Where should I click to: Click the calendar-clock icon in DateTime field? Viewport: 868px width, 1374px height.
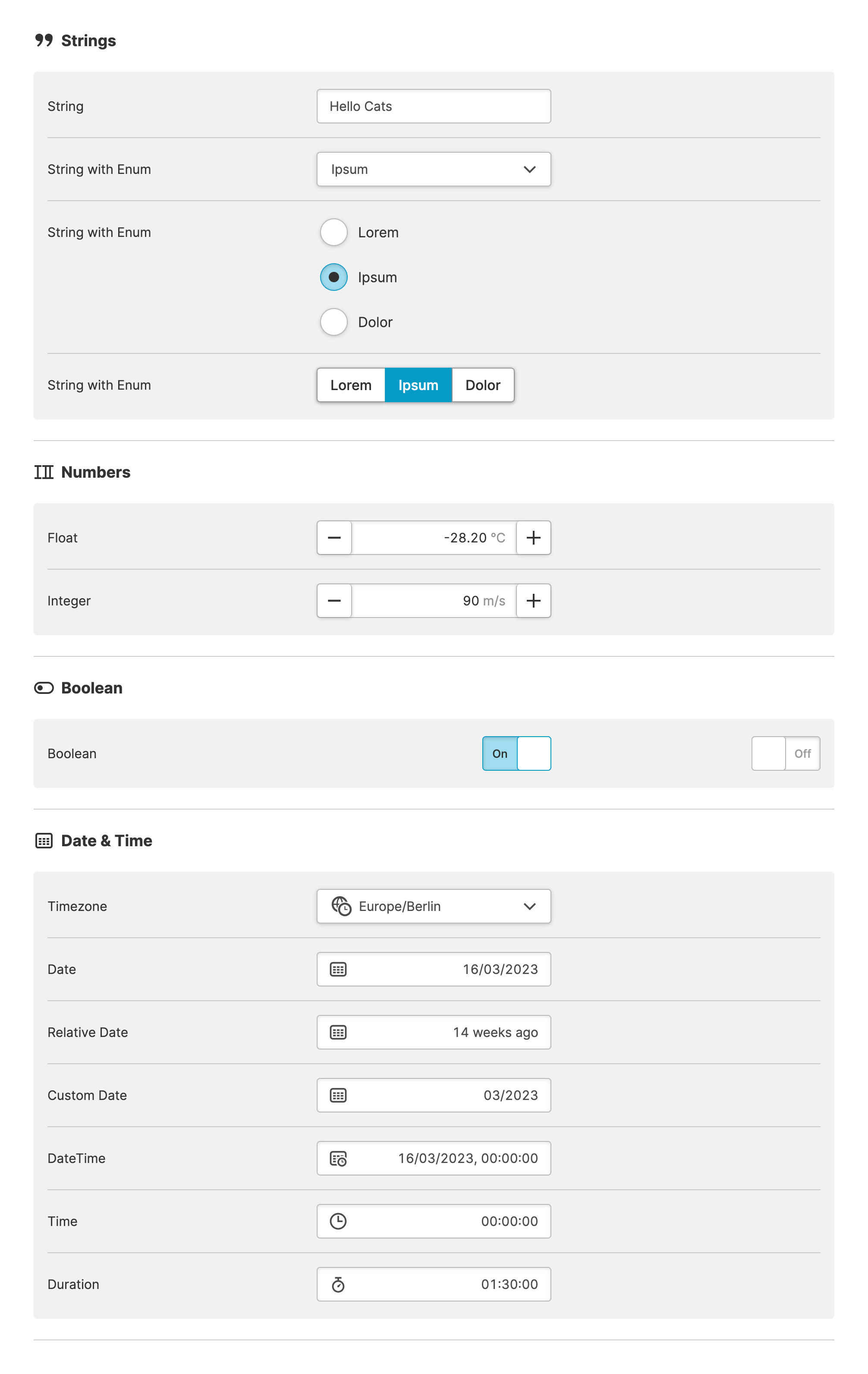pyautogui.click(x=338, y=1158)
